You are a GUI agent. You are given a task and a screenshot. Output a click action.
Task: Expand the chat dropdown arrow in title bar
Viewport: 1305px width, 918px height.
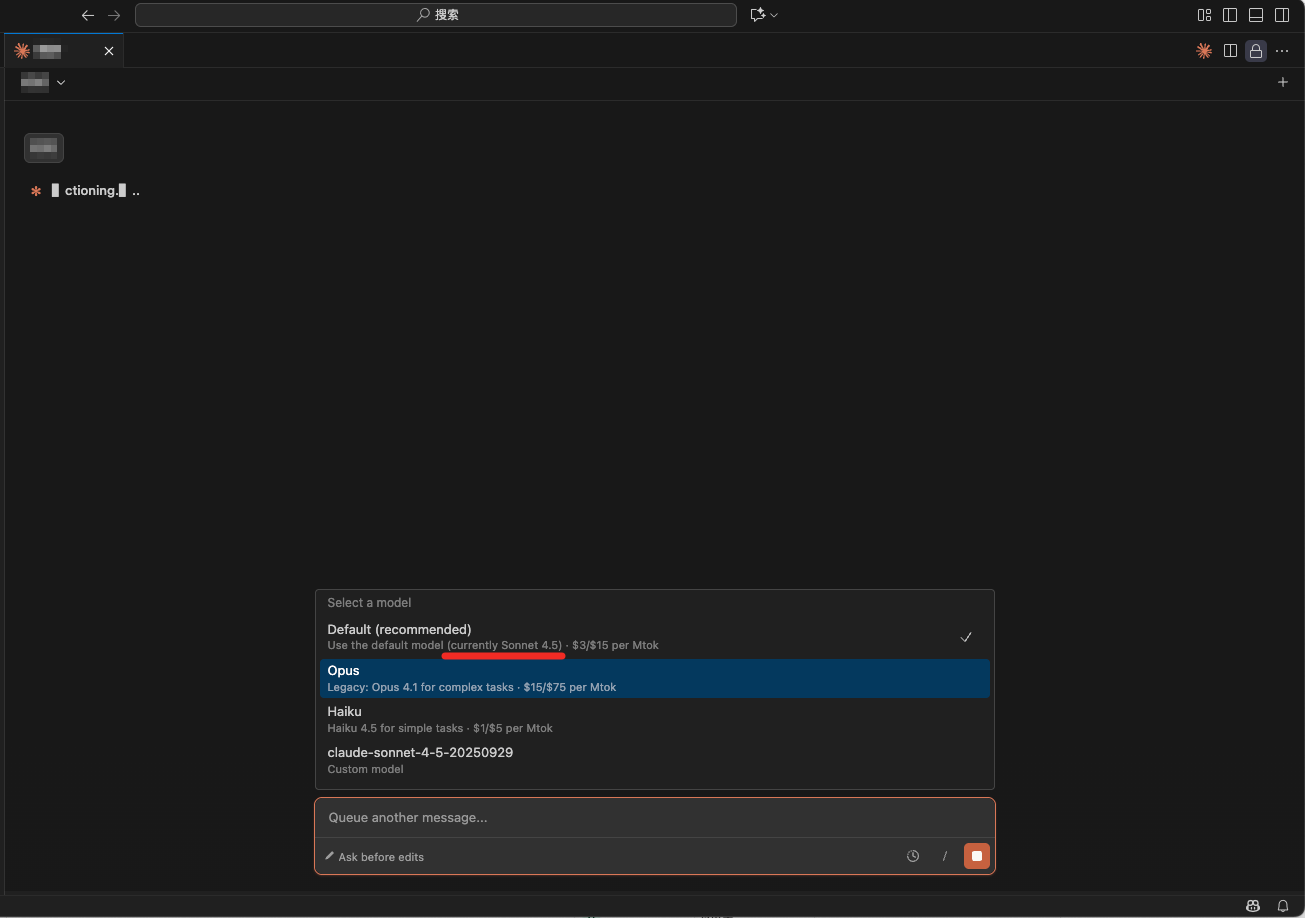point(774,15)
